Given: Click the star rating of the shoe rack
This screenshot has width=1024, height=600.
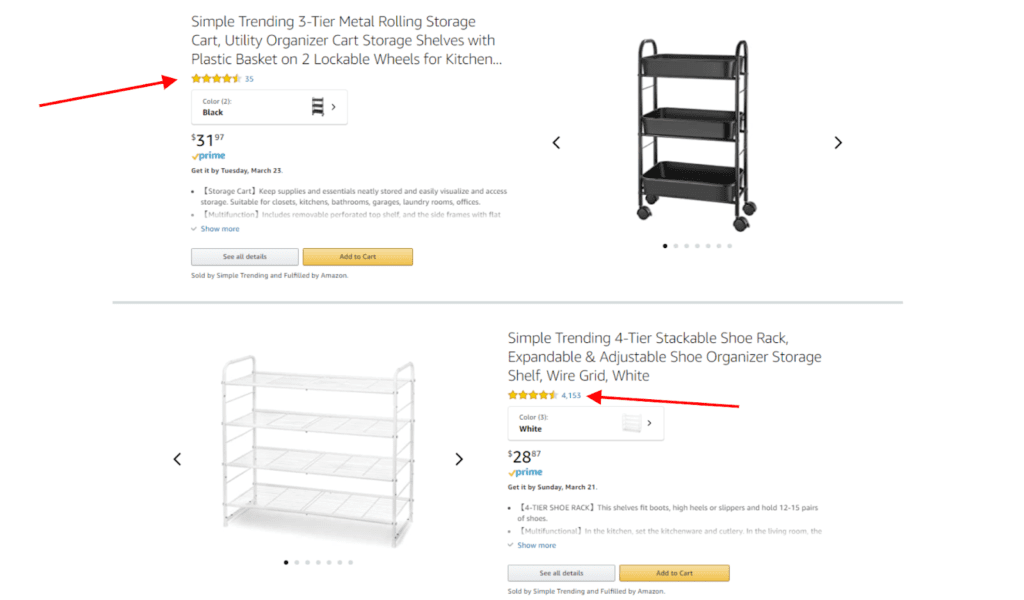Looking at the screenshot, I should (530, 395).
